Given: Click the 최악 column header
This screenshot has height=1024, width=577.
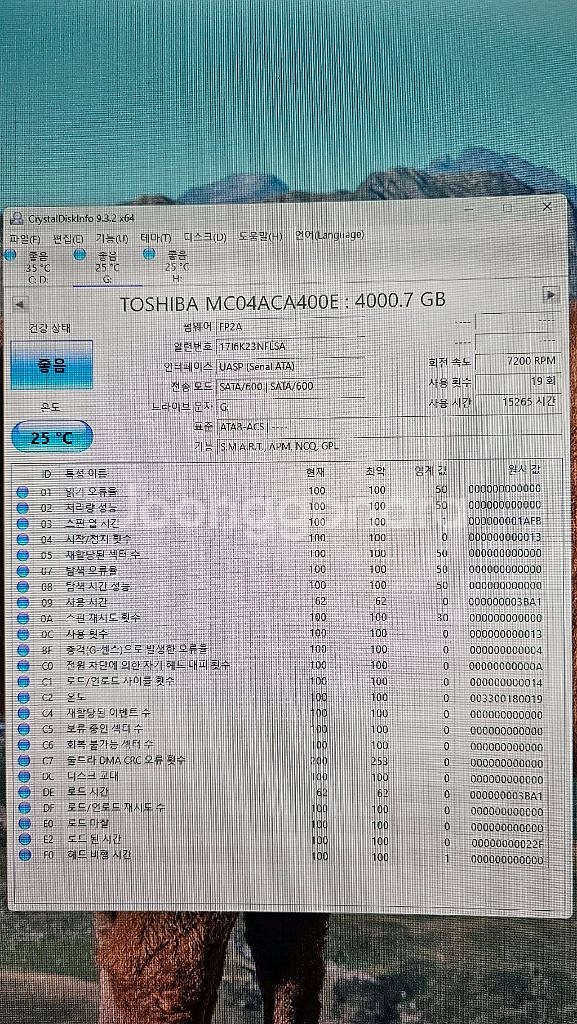Looking at the screenshot, I should point(376,471).
